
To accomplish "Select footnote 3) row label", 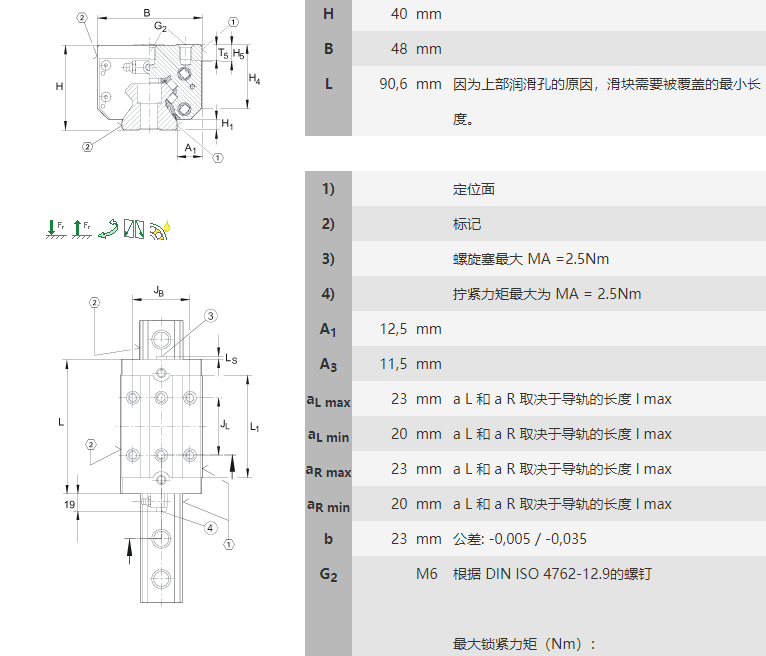I will click(328, 259).
